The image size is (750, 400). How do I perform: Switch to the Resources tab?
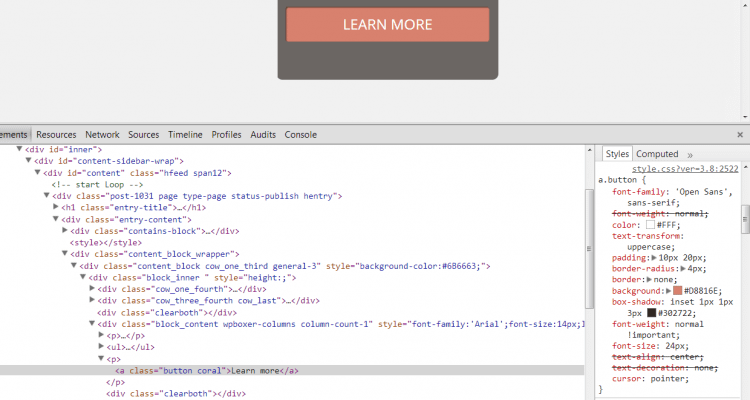tap(56, 134)
